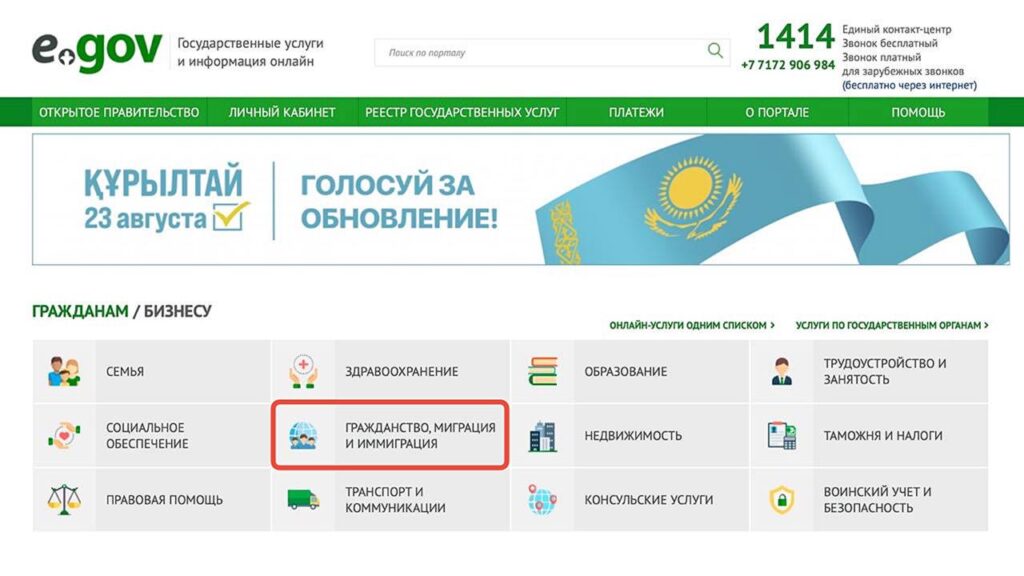This screenshot has width=1024, height=576.
Task: Click the Здравоохранение hands icon
Action: 303,371
